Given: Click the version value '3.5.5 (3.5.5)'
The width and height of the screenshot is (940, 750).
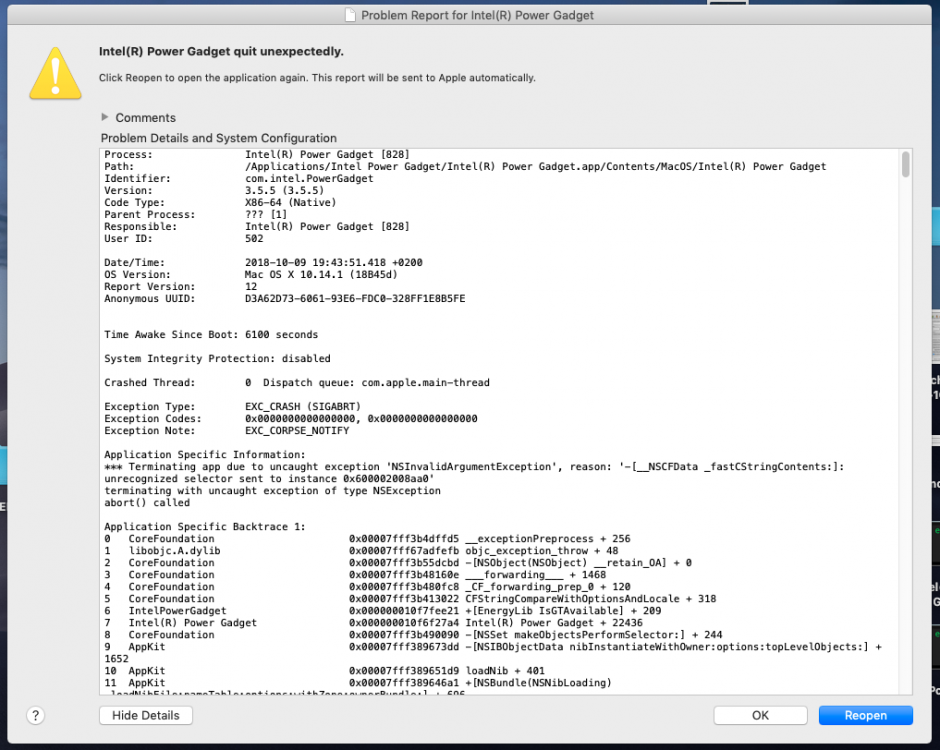Looking at the screenshot, I should pos(284,191).
